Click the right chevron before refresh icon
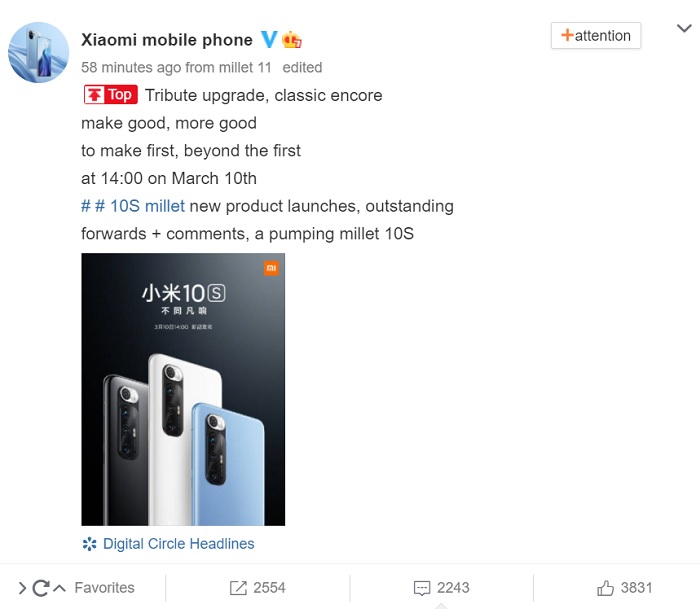This screenshot has width=700, height=609. pos(22,588)
